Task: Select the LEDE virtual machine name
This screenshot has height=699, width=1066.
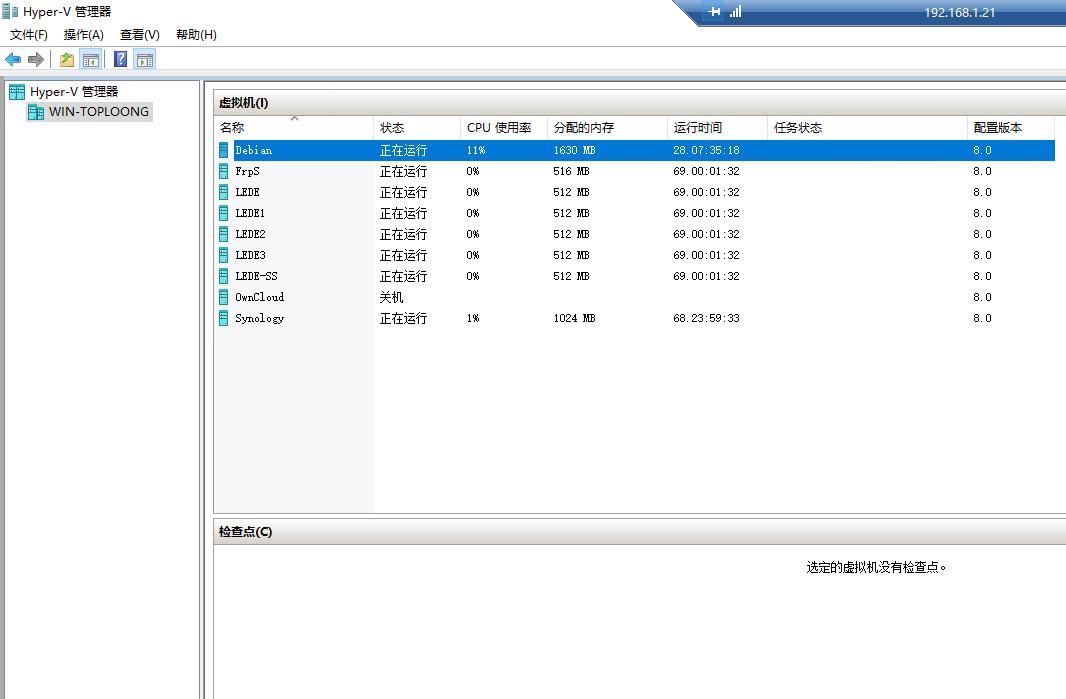Action: coord(247,192)
